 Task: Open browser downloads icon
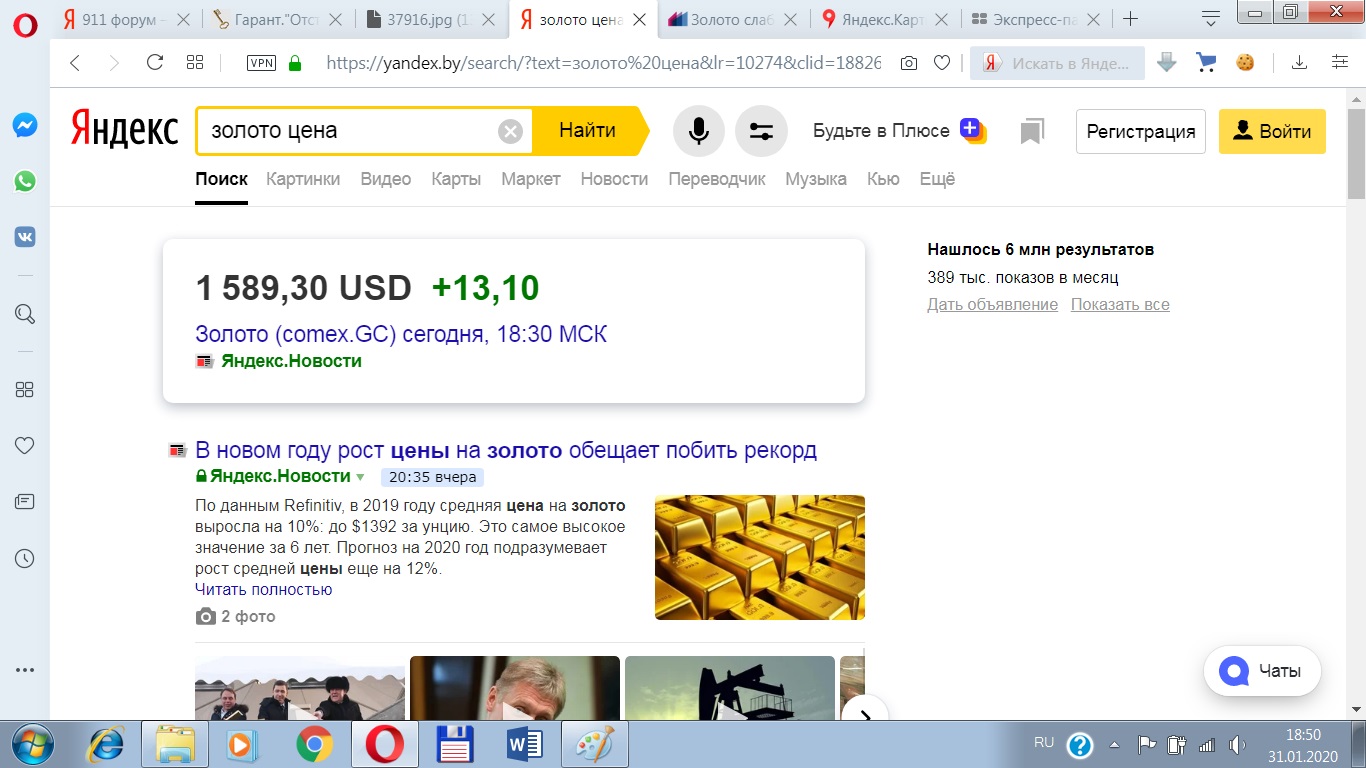(1299, 63)
